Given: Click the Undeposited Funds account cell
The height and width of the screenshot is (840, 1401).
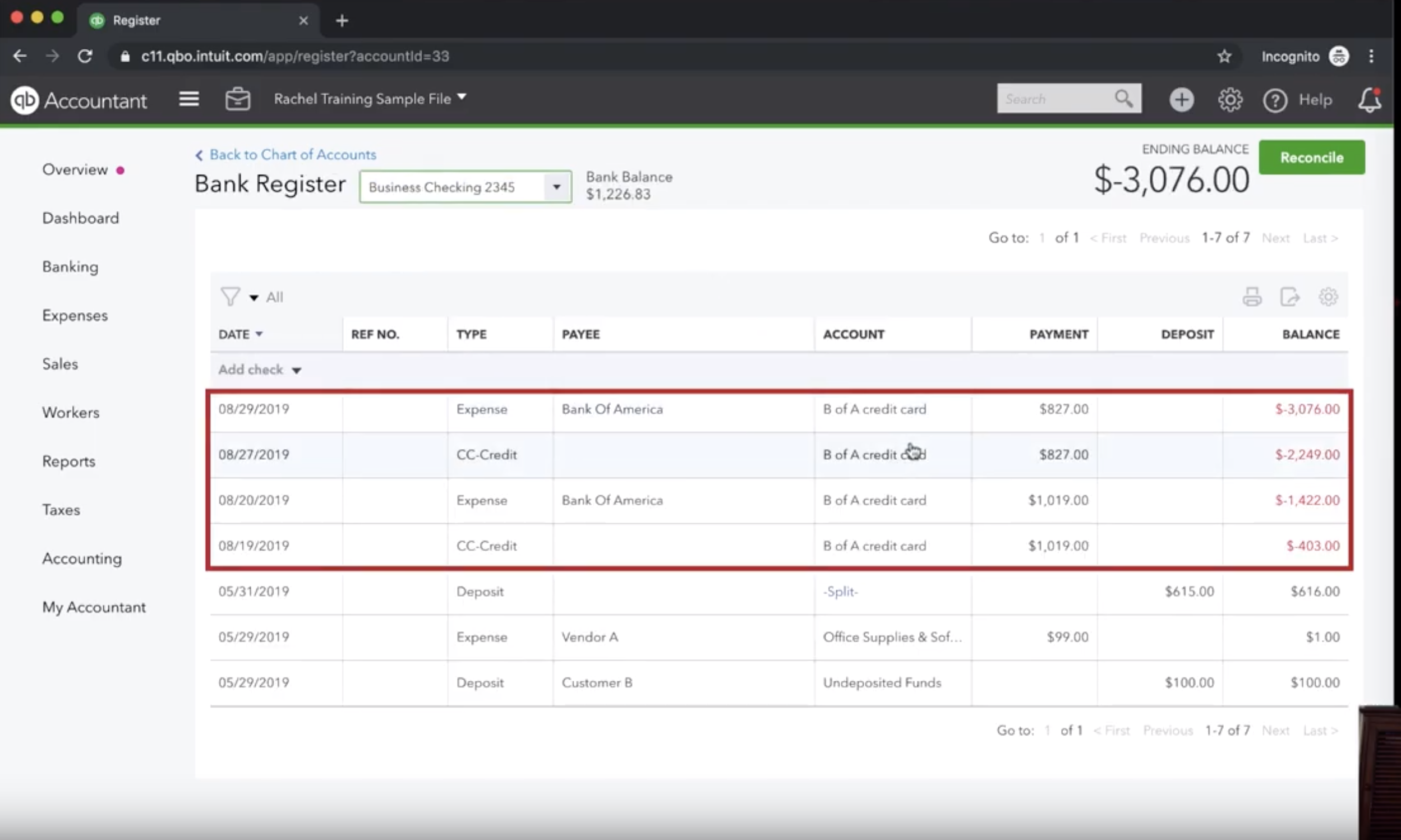Looking at the screenshot, I should (882, 682).
